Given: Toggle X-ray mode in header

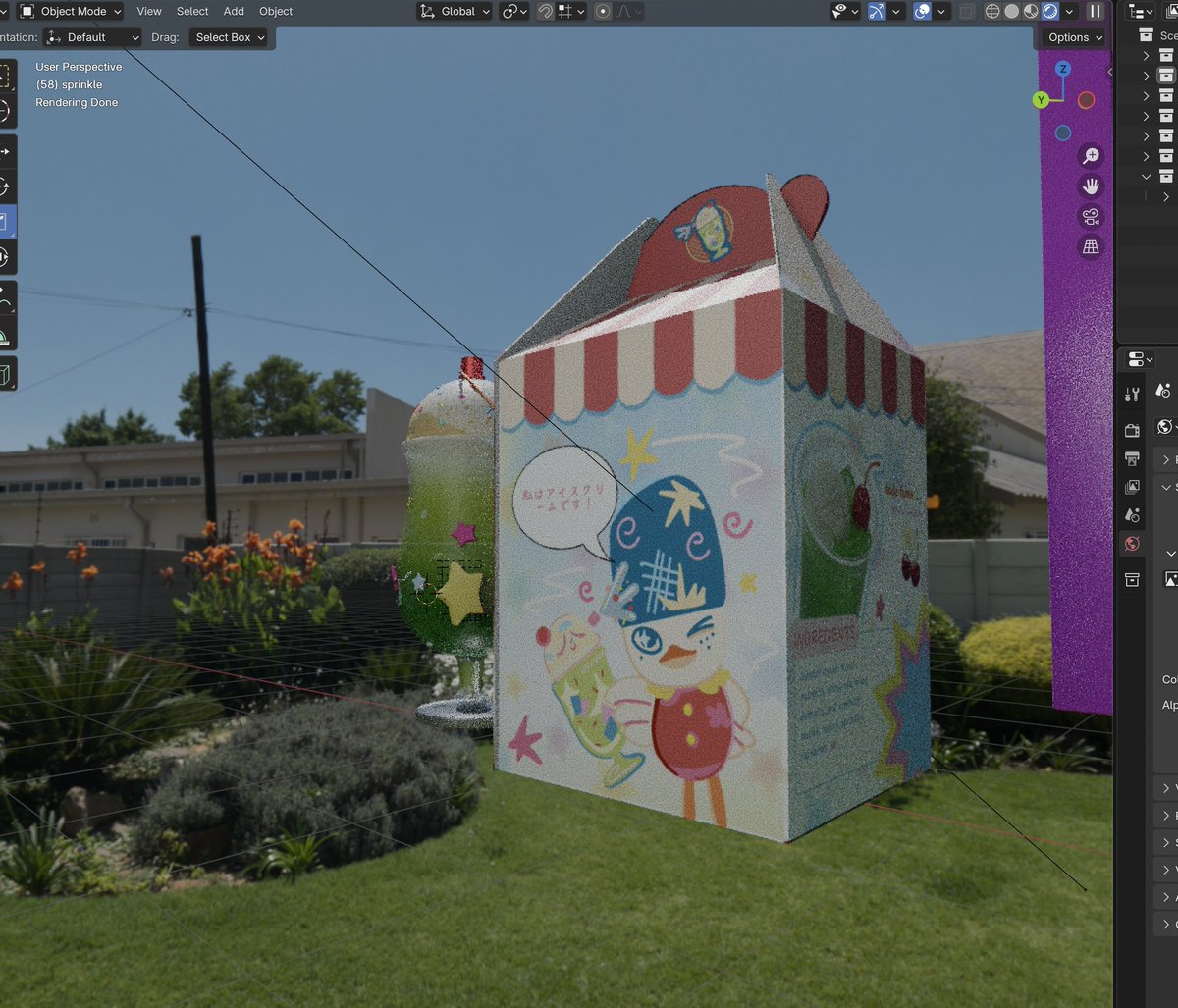Looking at the screenshot, I should point(967,12).
